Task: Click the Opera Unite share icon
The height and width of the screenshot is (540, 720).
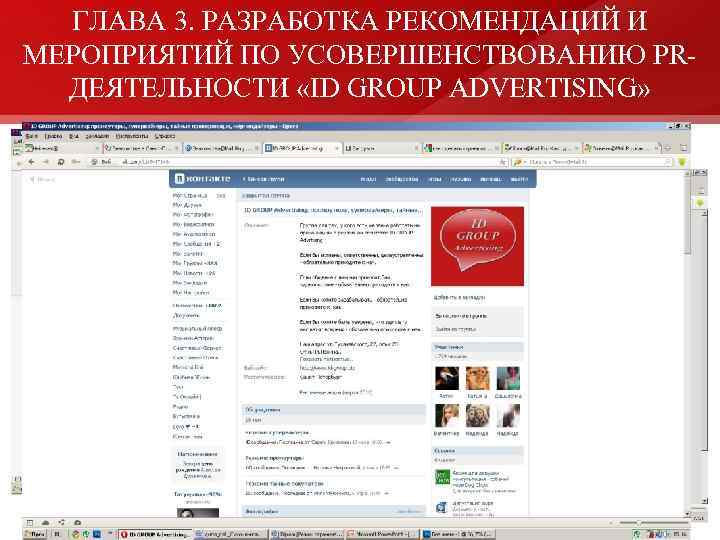Action: click(x=62, y=523)
